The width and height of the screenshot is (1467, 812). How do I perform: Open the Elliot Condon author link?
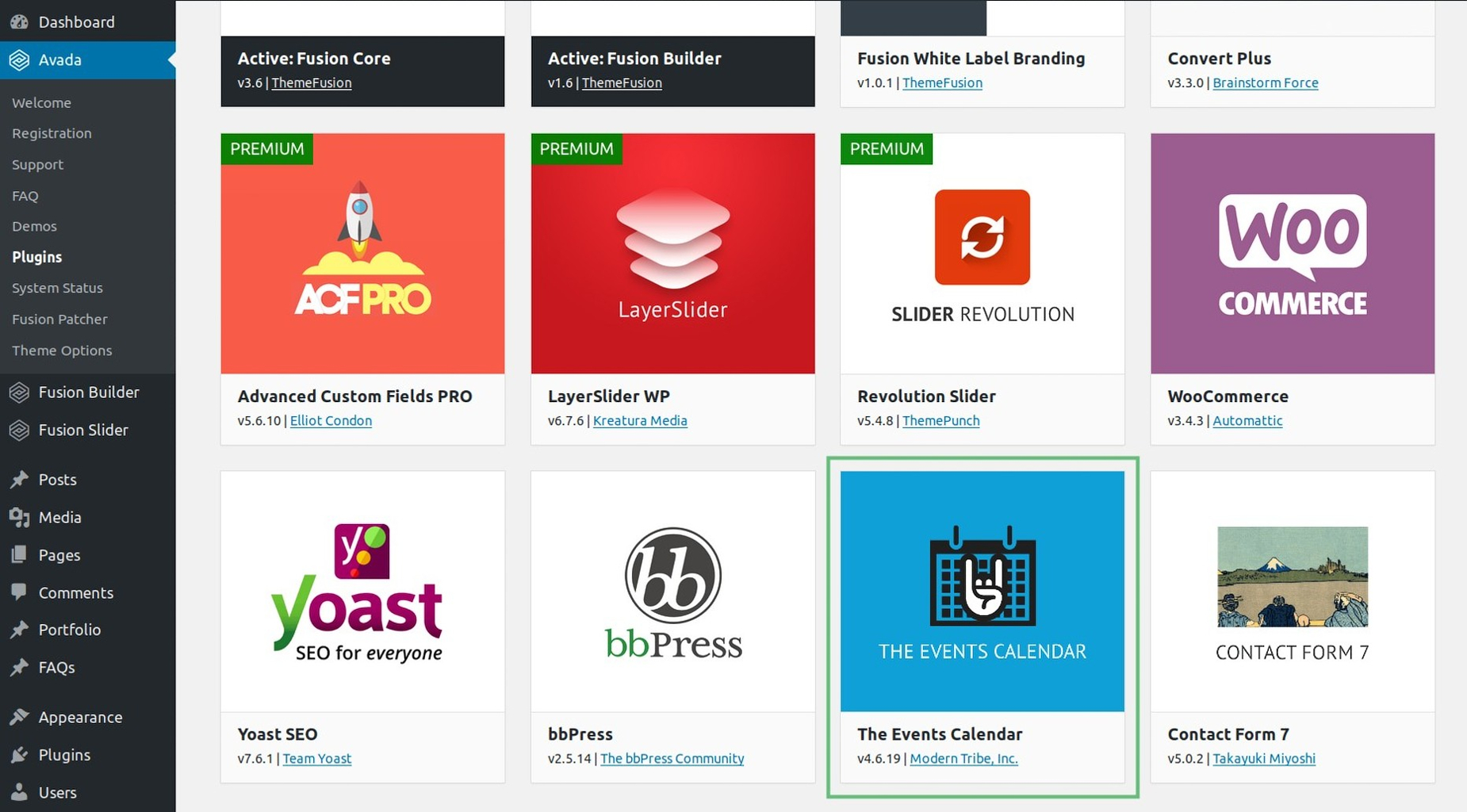pos(331,420)
